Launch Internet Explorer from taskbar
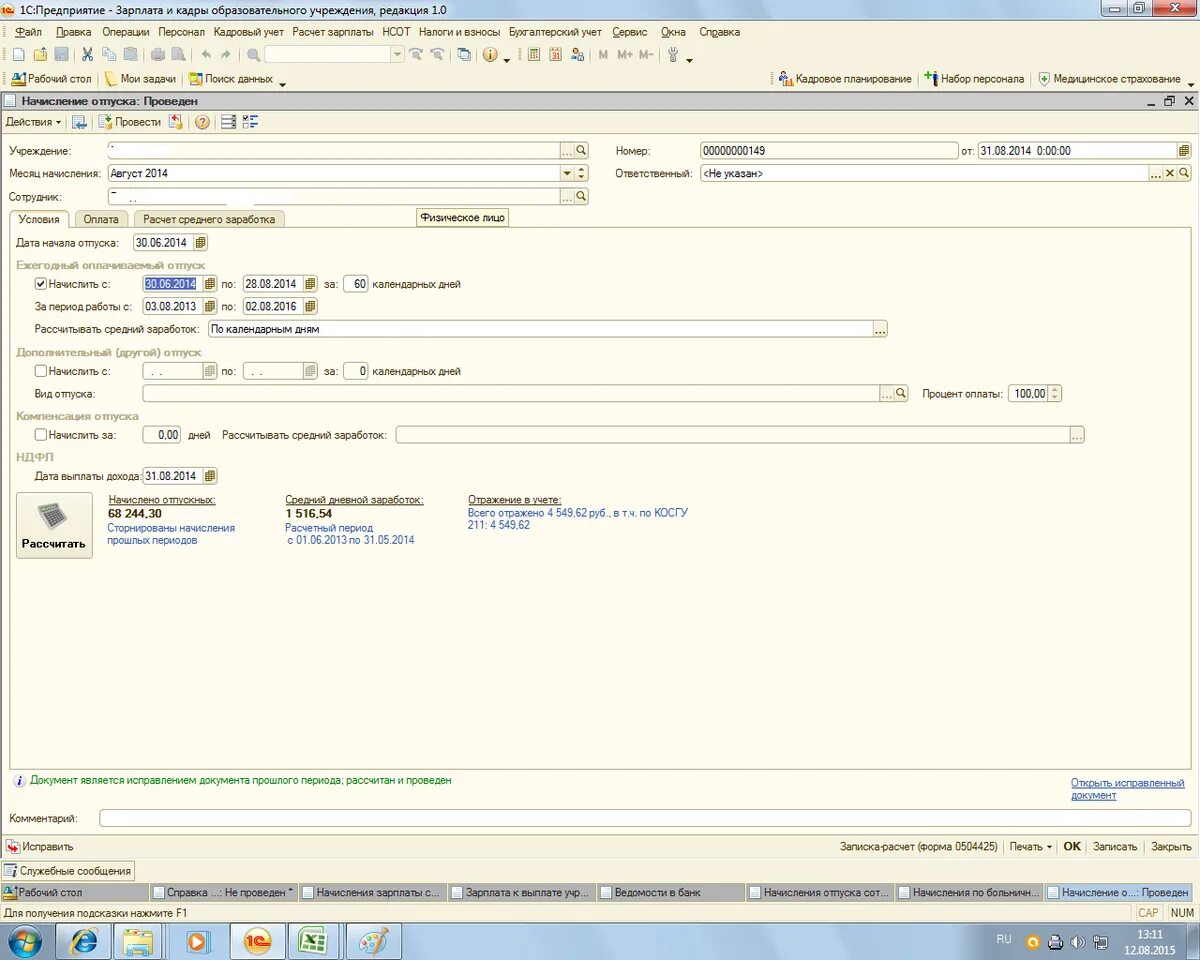Screen dimensions: 1200x960 tap(83, 941)
